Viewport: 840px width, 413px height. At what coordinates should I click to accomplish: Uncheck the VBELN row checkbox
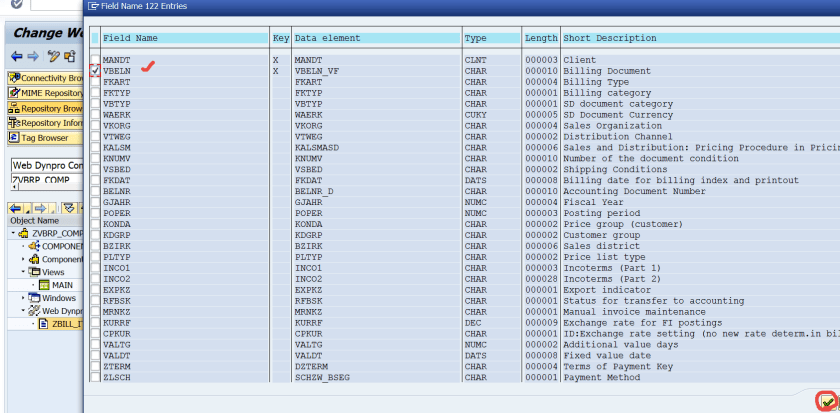95,71
